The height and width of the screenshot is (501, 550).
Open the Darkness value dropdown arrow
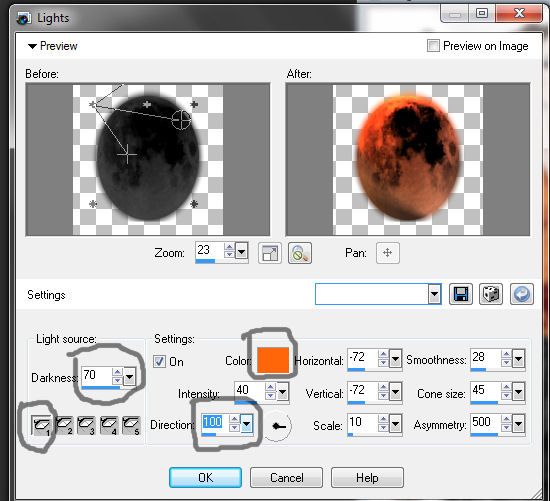point(129,377)
